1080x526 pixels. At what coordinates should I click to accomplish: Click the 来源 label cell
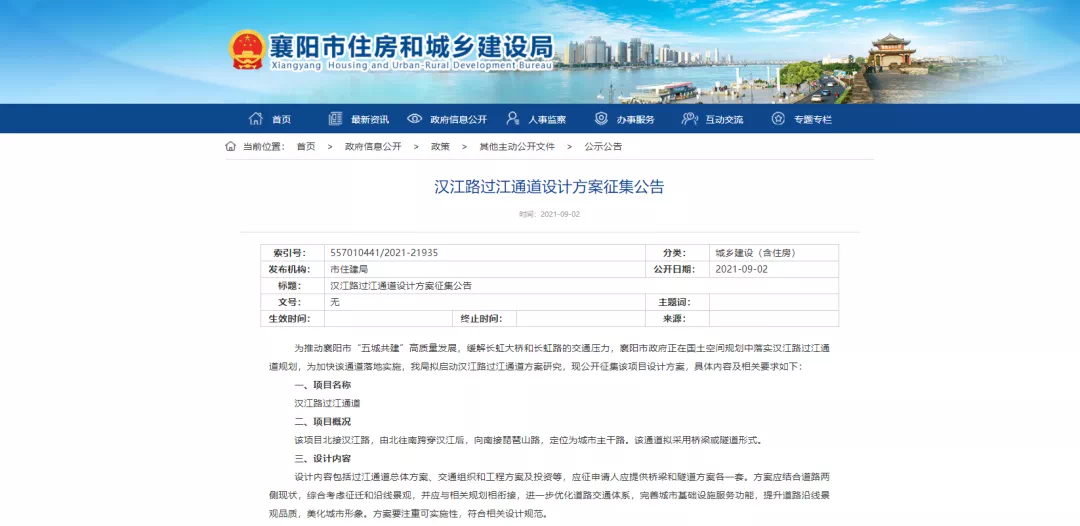click(x=677, y=319)
